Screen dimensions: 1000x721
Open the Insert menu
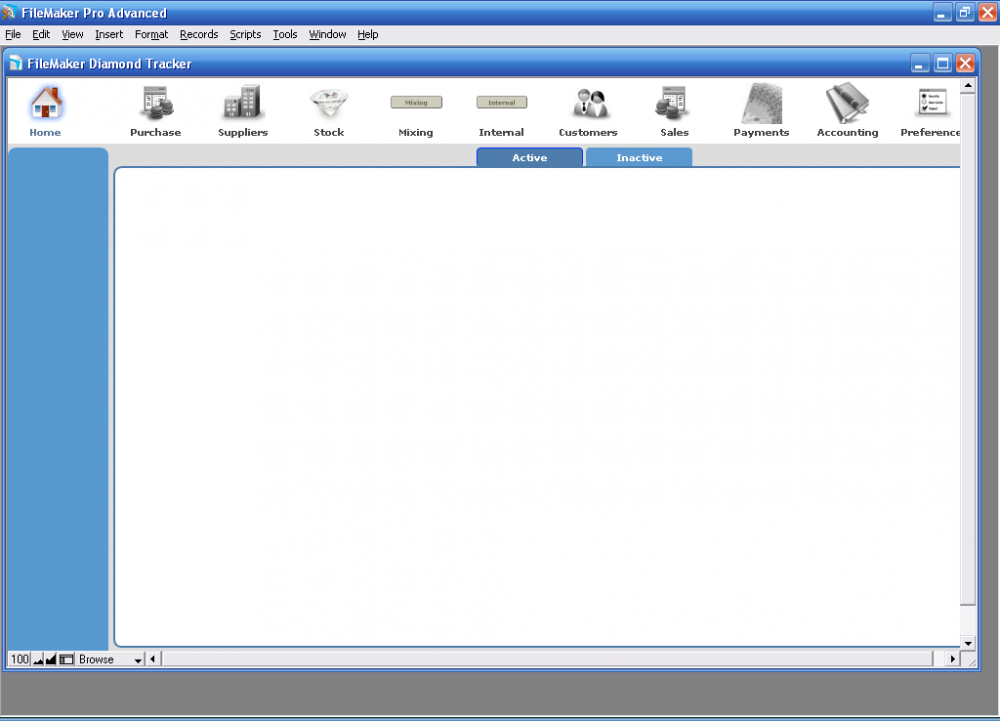[109, 34]
